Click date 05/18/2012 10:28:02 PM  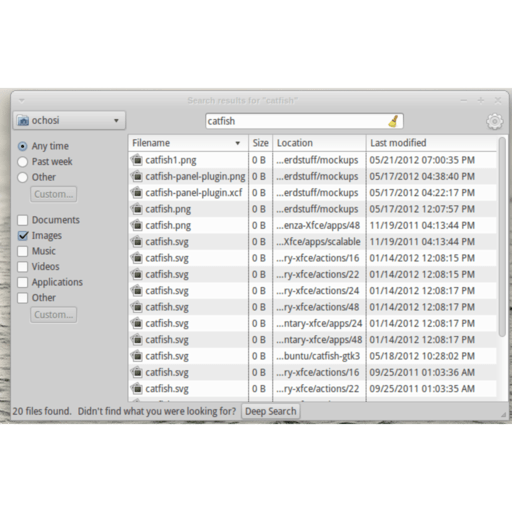[x=422, y=356]
